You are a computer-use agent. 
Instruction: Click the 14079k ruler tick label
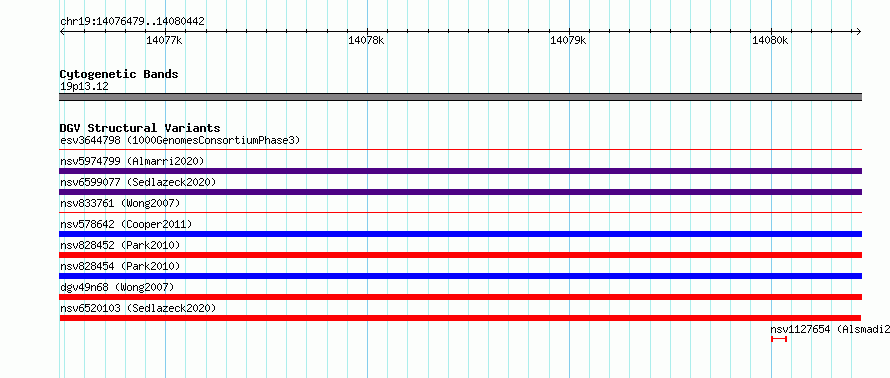tap(568, 40)
